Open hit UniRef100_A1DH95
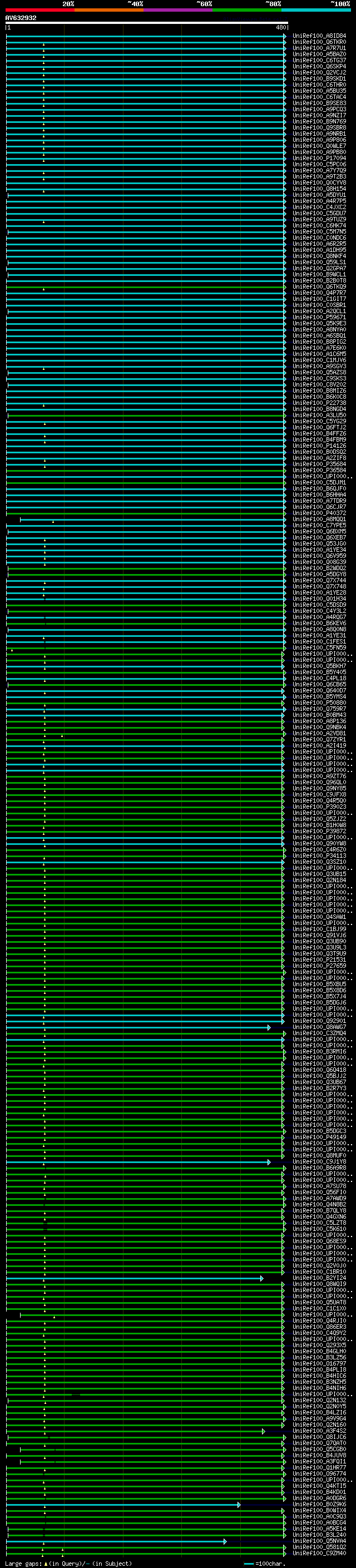 point(319,250)
